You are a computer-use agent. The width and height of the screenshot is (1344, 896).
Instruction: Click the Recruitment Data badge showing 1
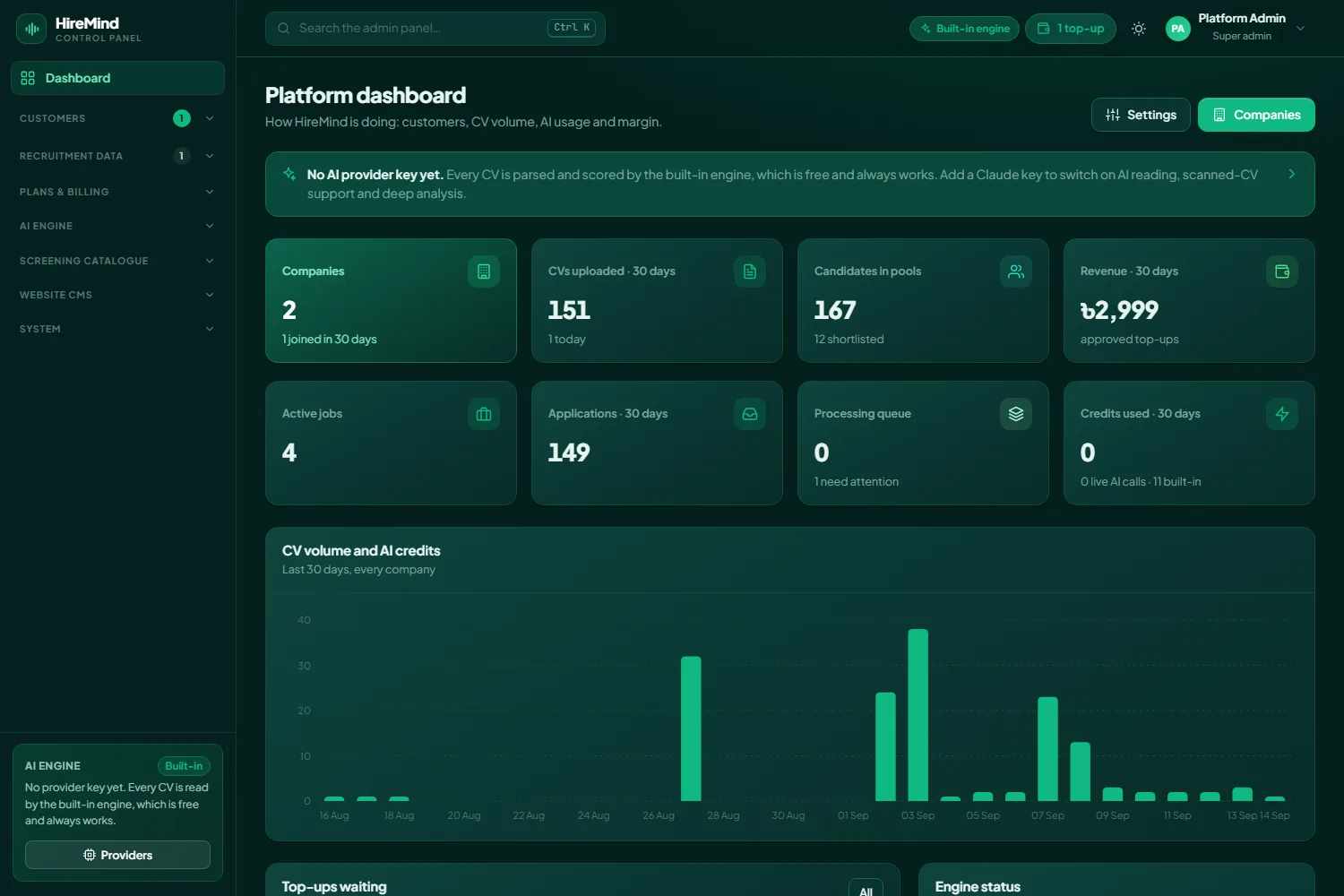tap(182, 156)
